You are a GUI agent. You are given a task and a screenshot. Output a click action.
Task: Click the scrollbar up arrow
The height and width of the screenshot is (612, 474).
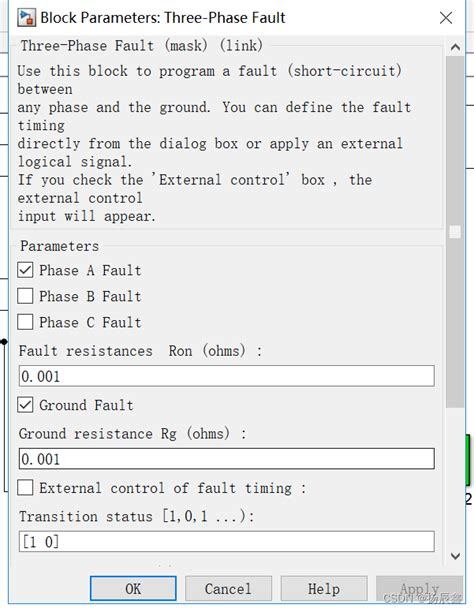[455, 47]
